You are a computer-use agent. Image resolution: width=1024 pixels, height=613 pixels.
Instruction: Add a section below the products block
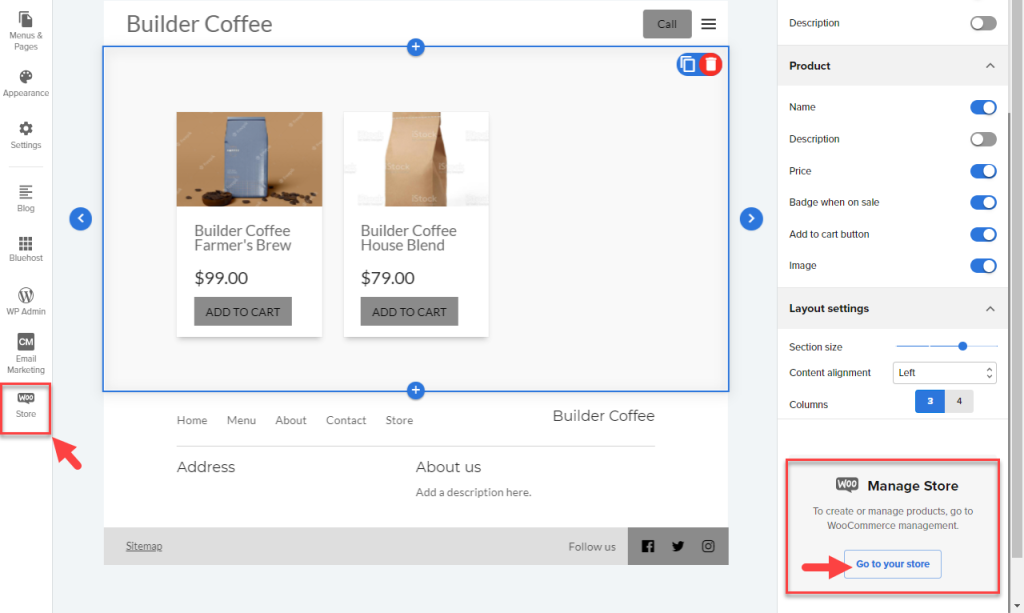415,390
